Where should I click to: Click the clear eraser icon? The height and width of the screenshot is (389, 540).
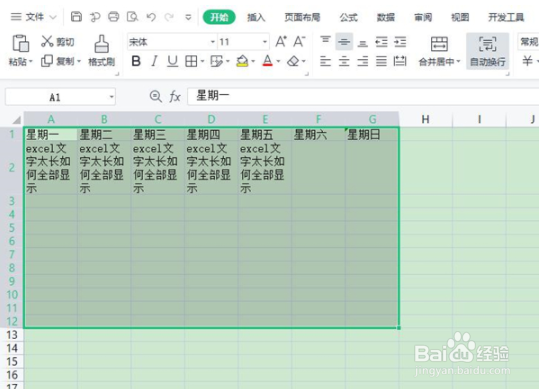coord(293,61)
